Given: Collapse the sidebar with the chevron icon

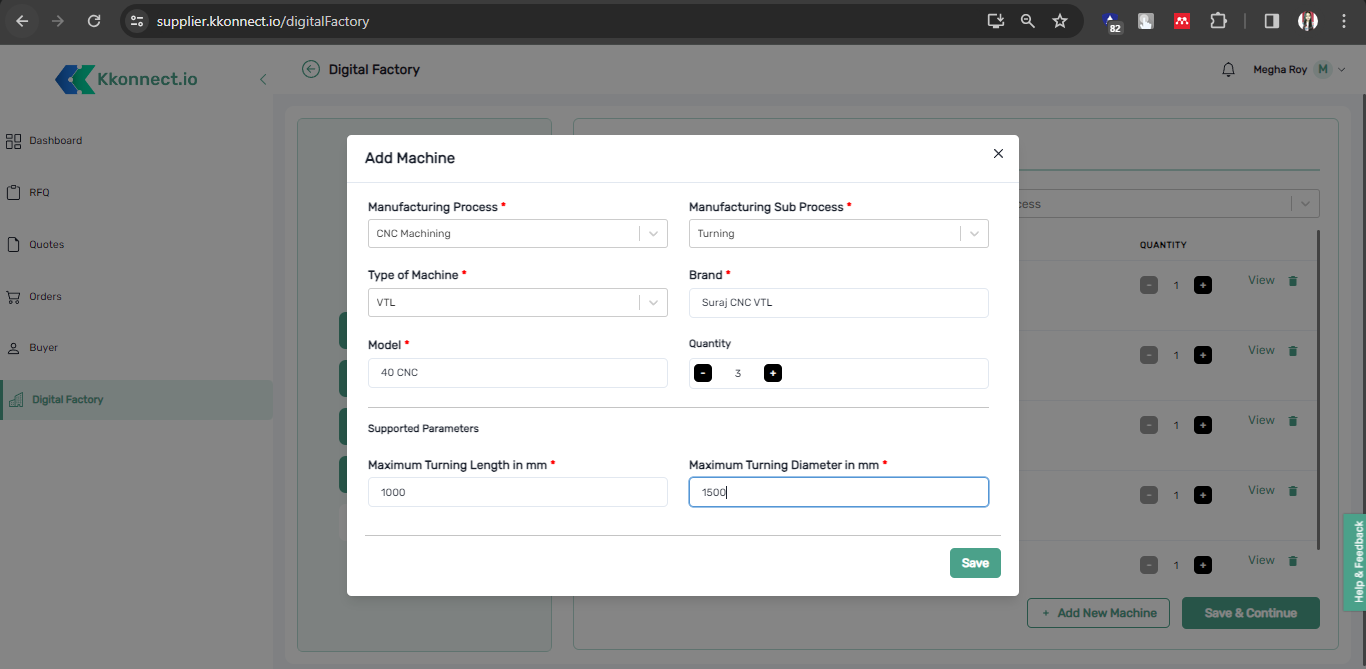Looking at the screenshot, I should click(x=263, y=79).
